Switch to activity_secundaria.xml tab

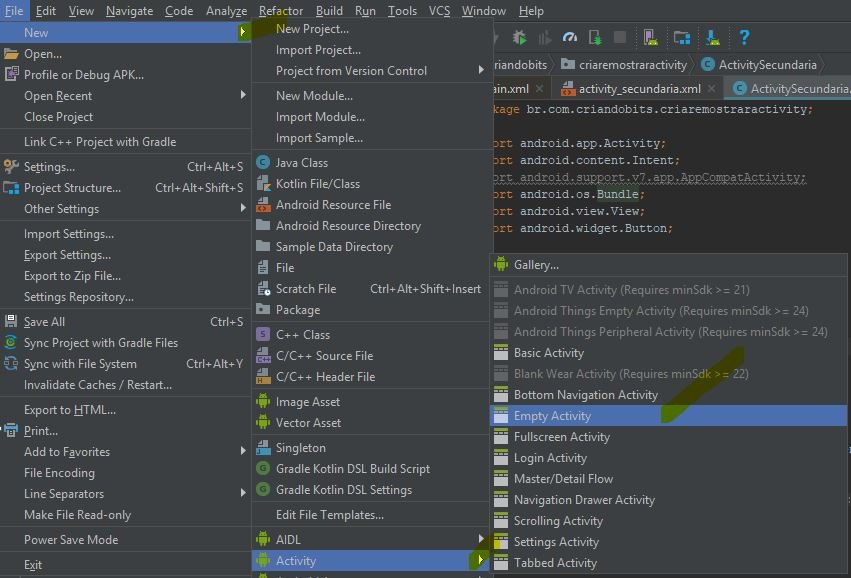[x=639, y=88]
